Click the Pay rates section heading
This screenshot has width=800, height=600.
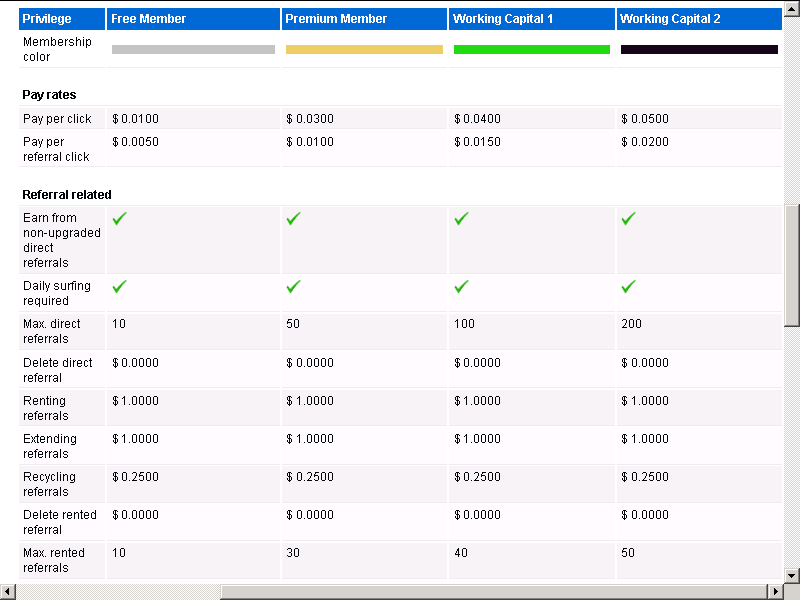click(x=49, y=95)
